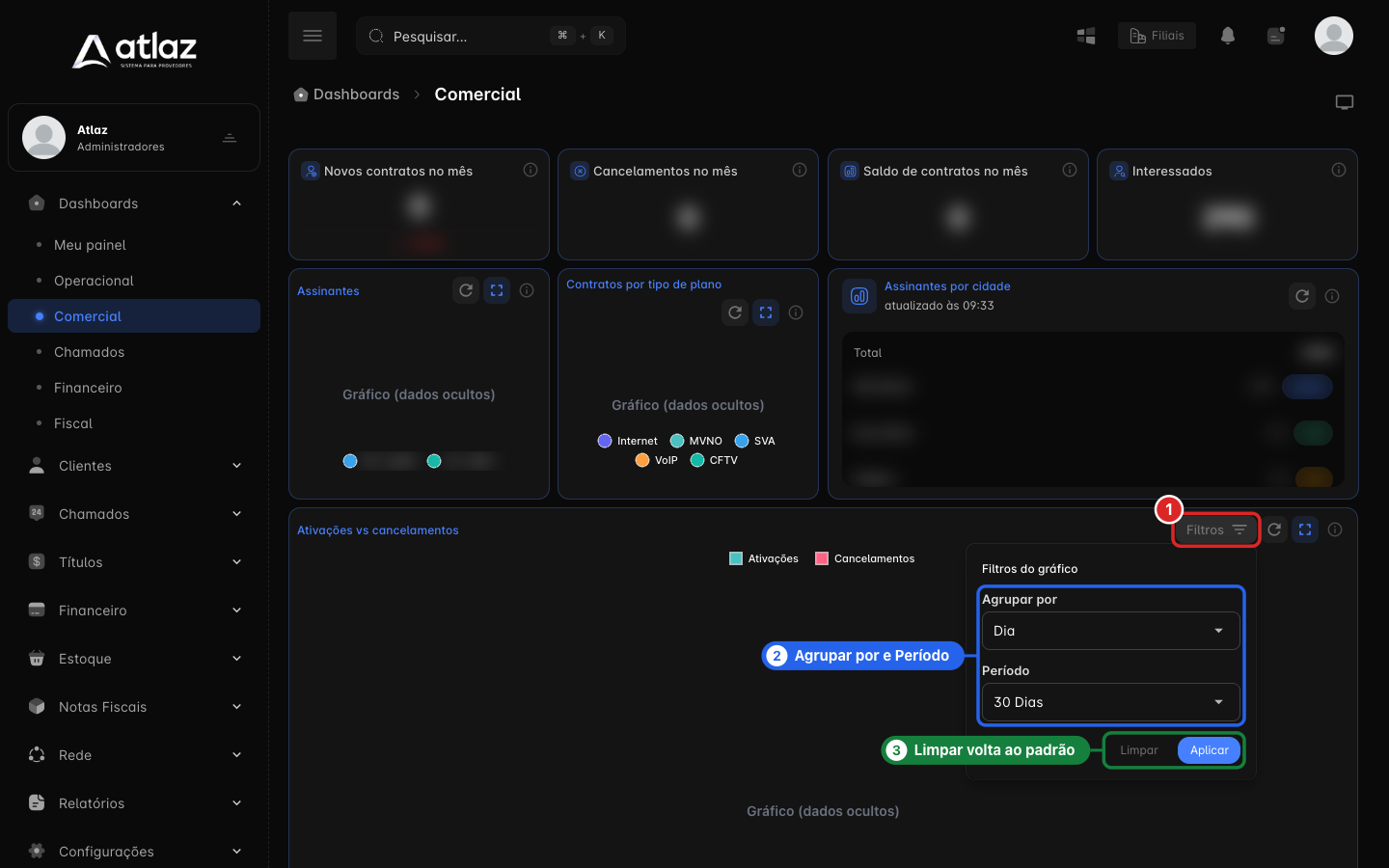The image size is (1389, 868).
Task: Click the presentation screen icon
Action: 1345,102
